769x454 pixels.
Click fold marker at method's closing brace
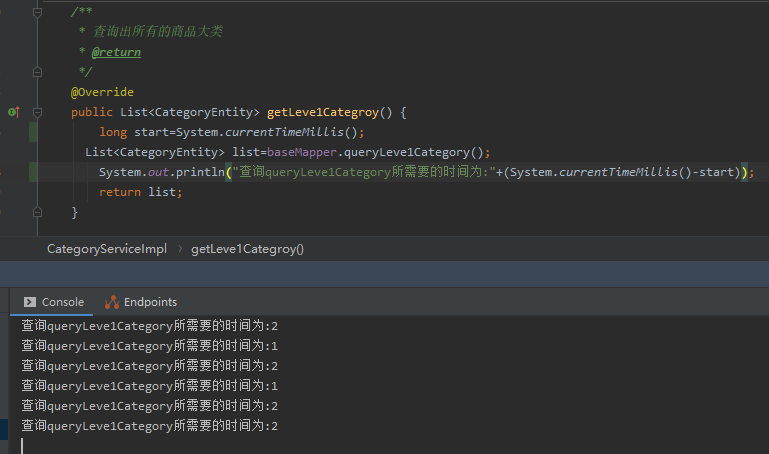point(37,212)
